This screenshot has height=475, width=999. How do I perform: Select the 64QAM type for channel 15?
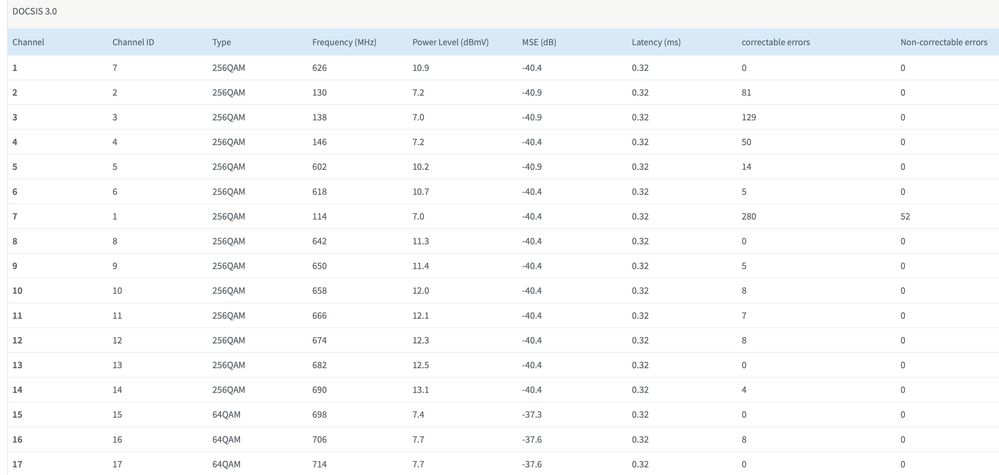coord(226,414)
